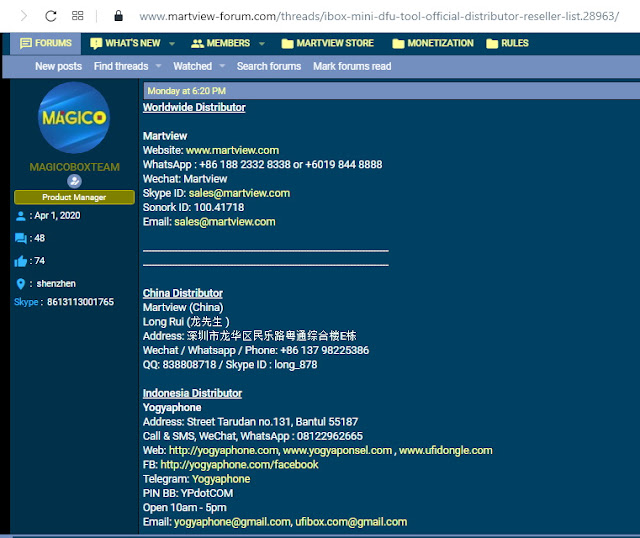Reload the page with refresh icon

coord(51,16)
